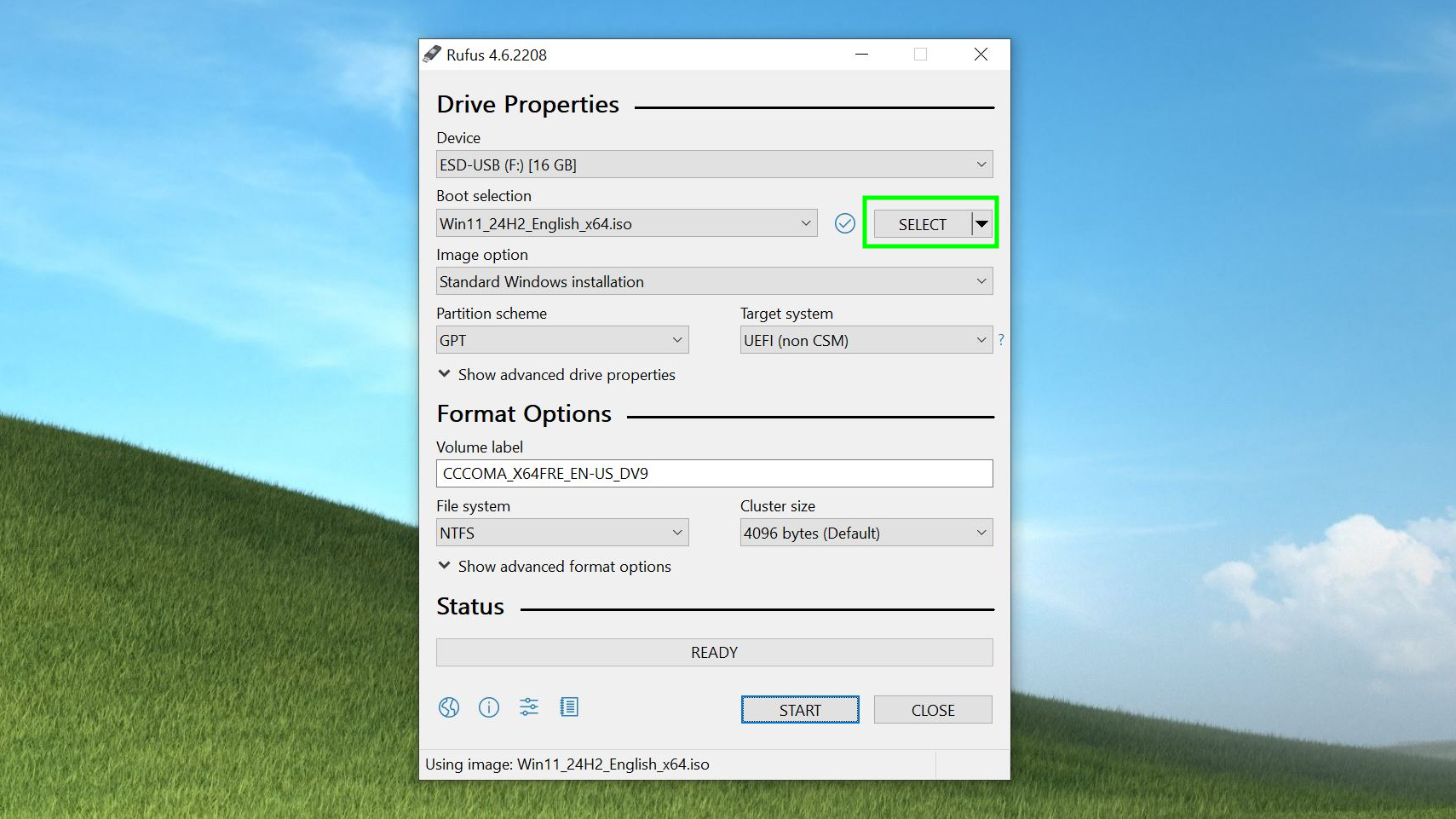Open the Device dropdown

(x=714, y=164)
